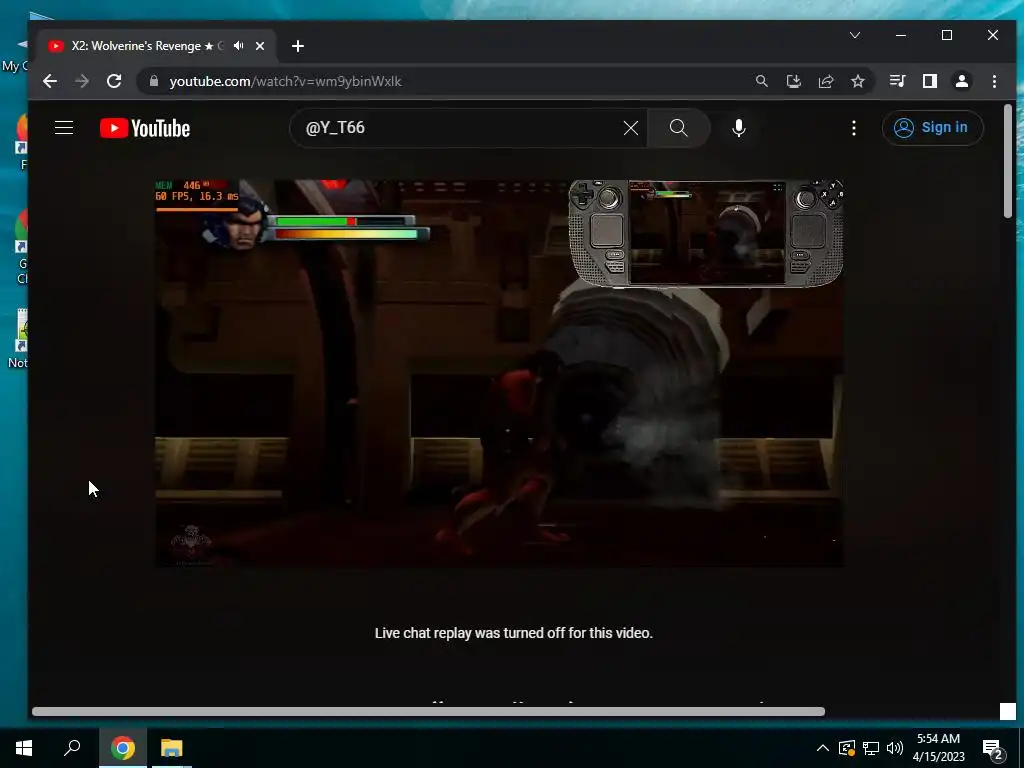Show hidden system tray icons
1024x768 pixels.
click(x=823, y=748)
